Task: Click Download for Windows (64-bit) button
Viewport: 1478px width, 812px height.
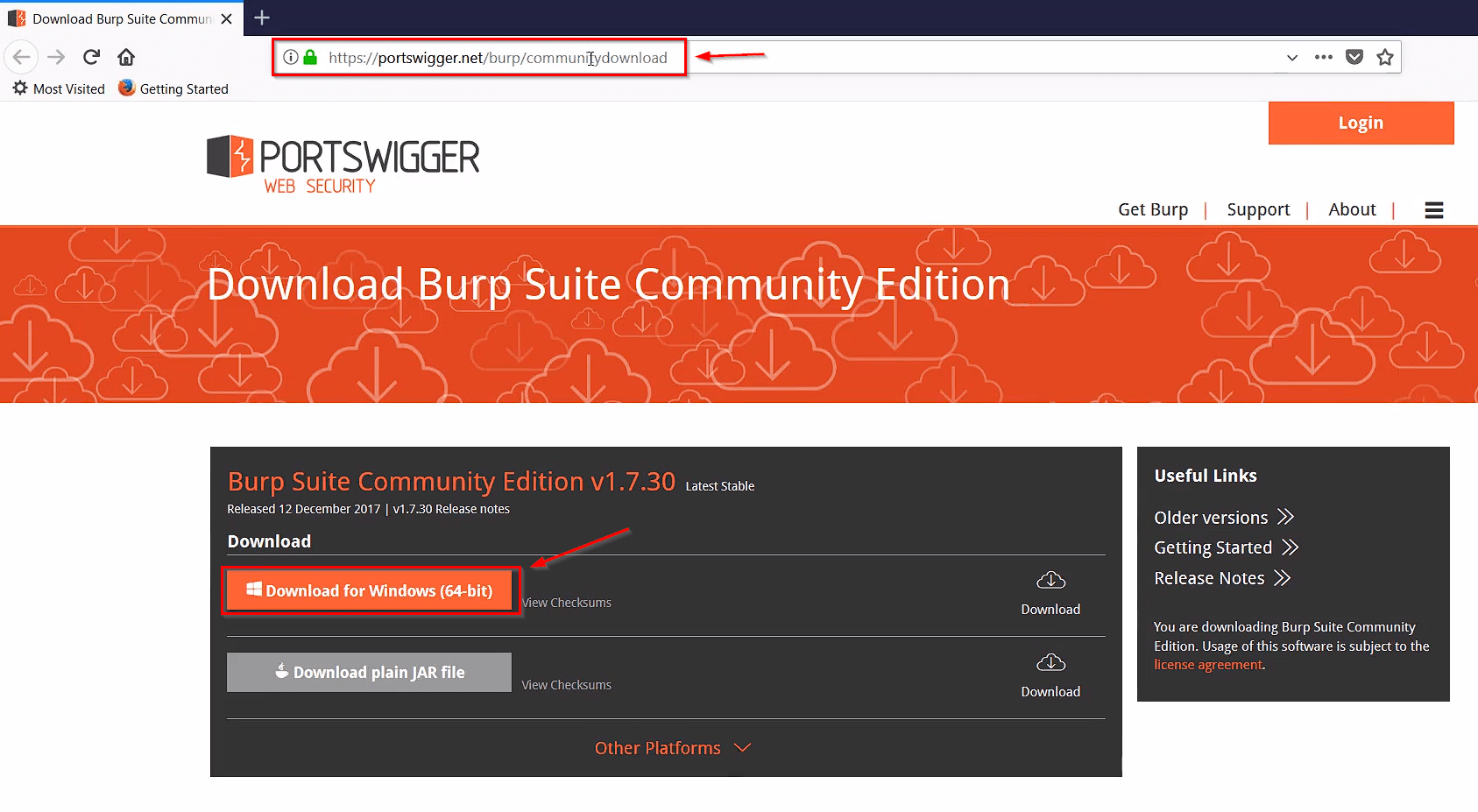Action: (370, 591)
